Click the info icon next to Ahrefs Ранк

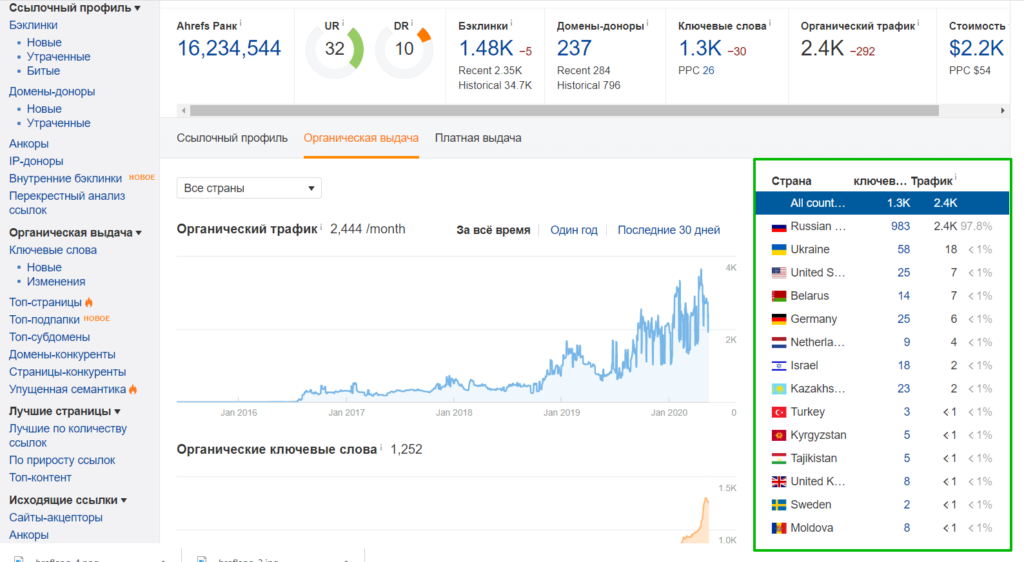click(x=240, y=23)
